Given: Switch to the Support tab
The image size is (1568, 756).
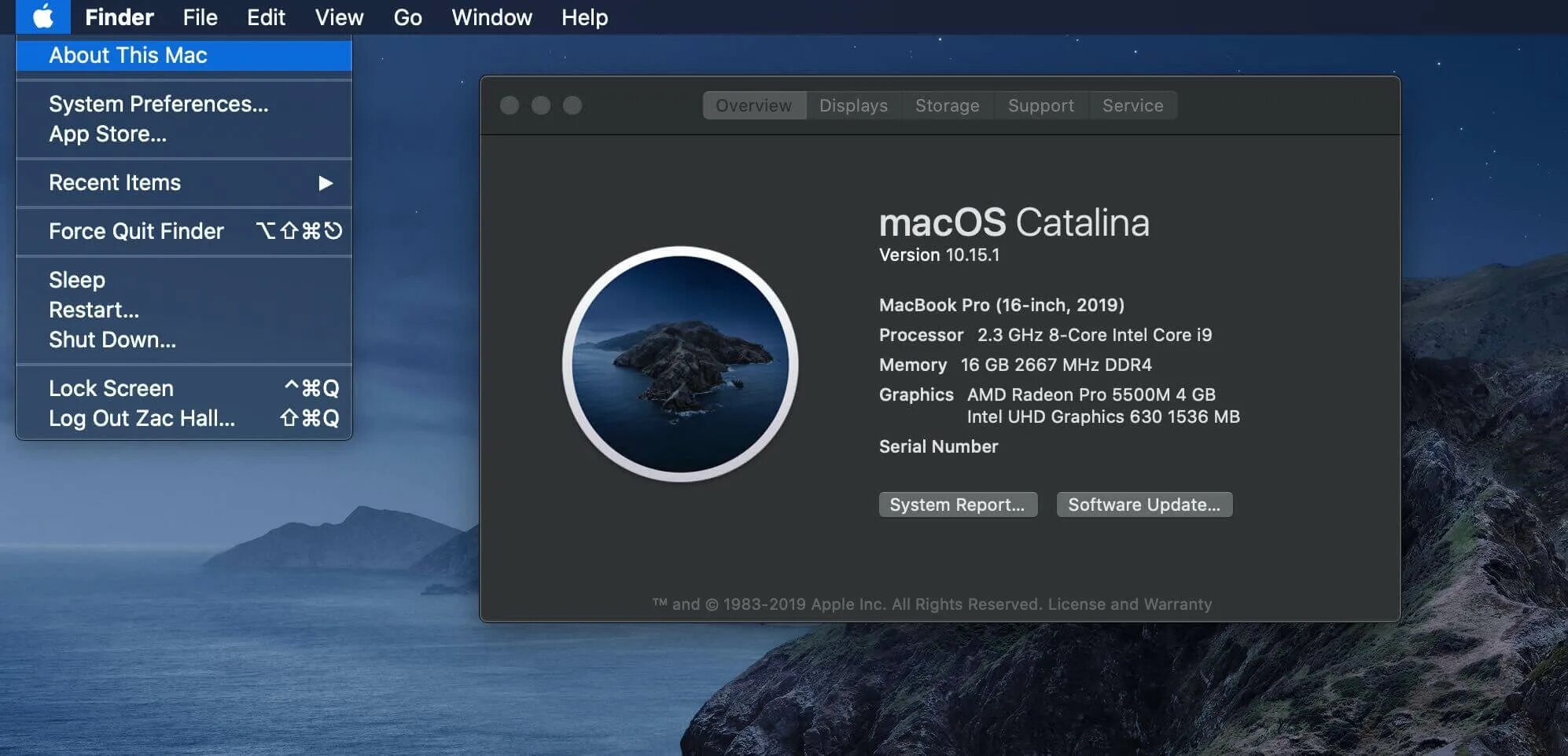Looking at the screenshot, I should pyautogui.click(x=1041, y=105).
